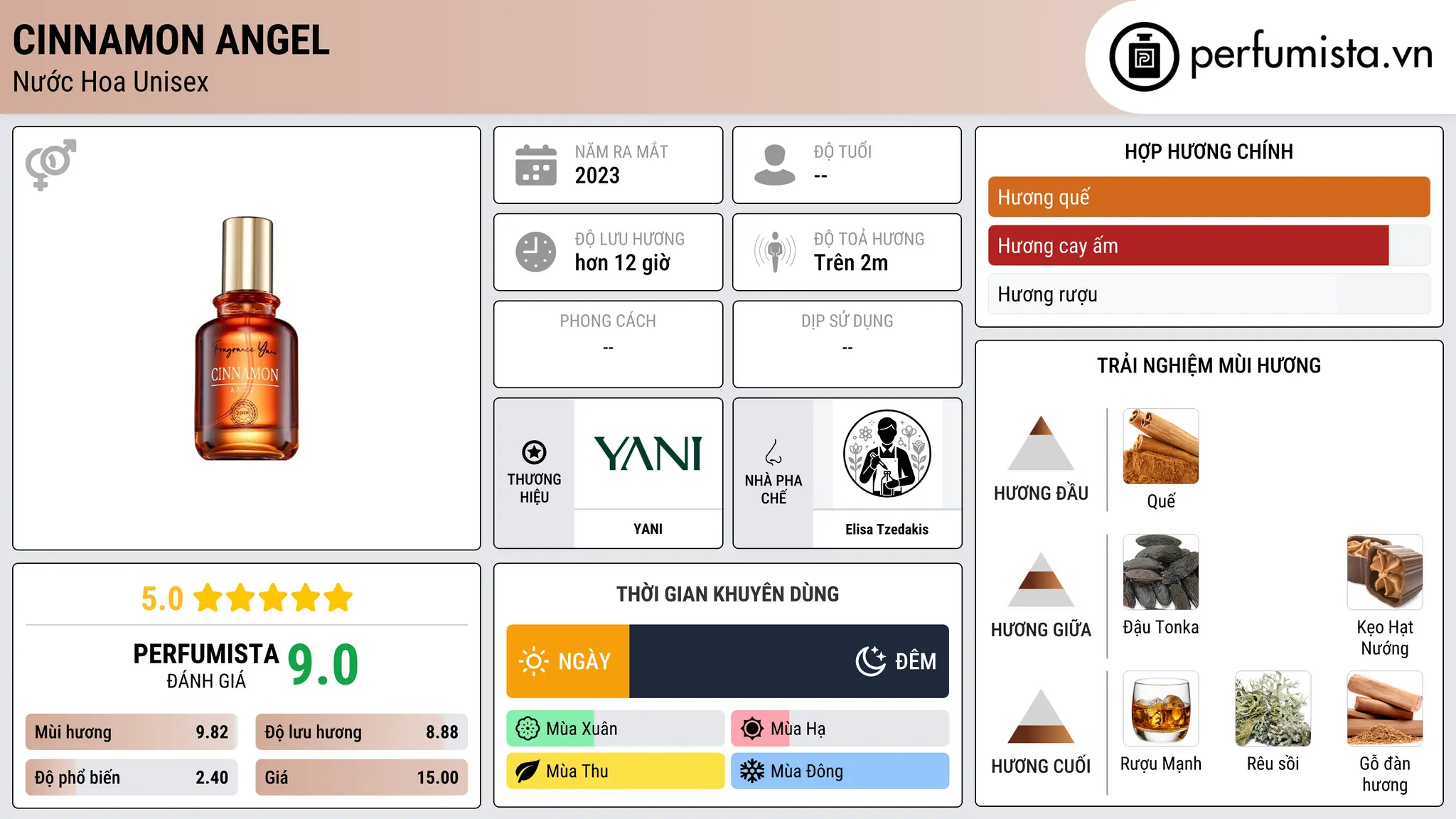
Task: Select the perfumer illustration above Elisa Tzedakis
Action: coord(887,454)
